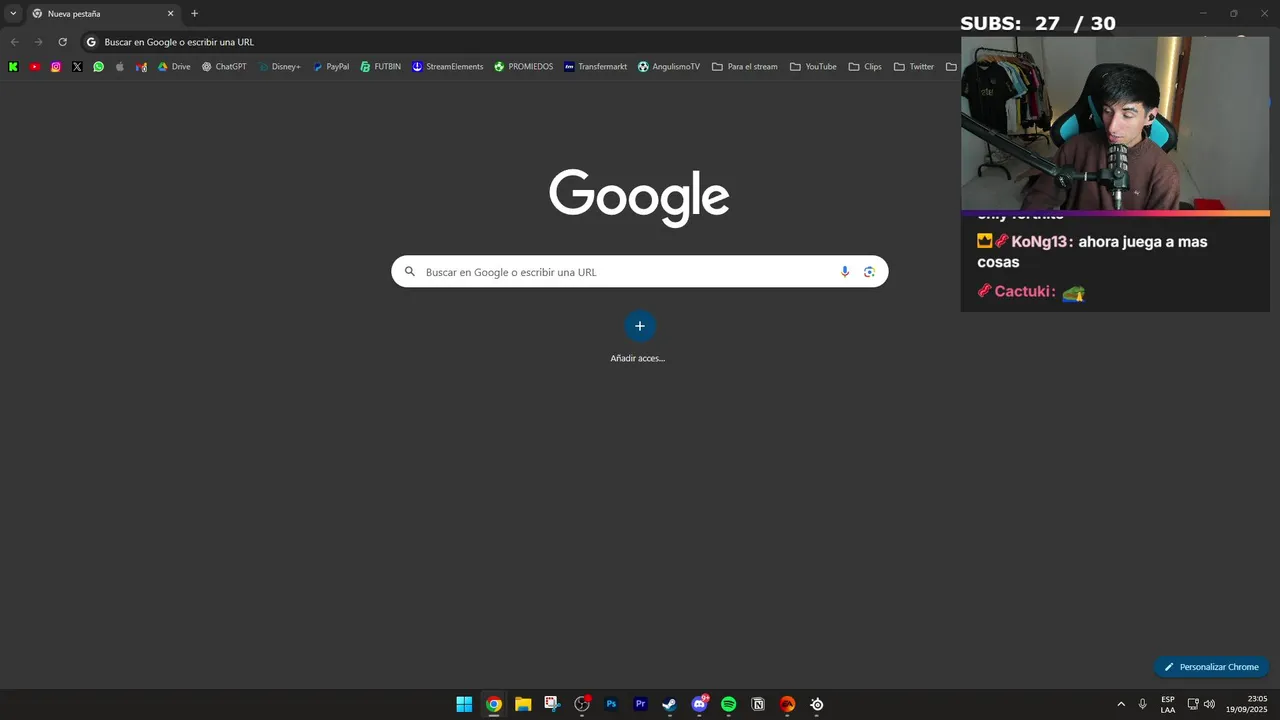Open File Explorer from the taskbar
The width and height of the screenshot is (1280, 720).
click(x=523, y=704)
